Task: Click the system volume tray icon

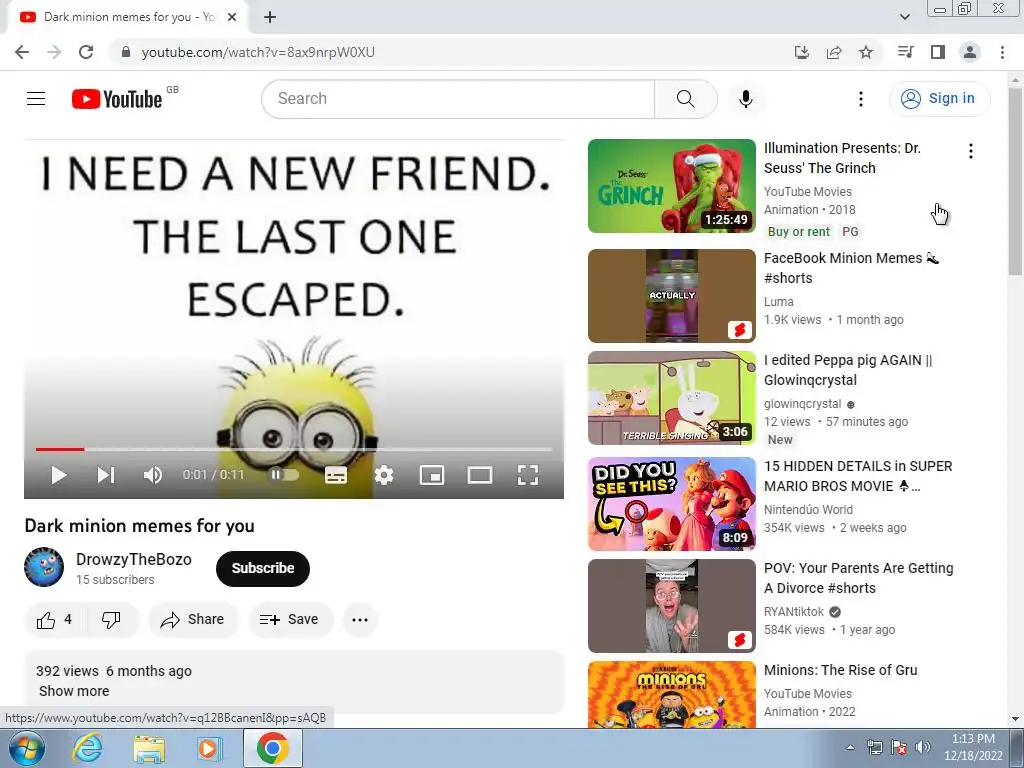Action: [923, 748]
